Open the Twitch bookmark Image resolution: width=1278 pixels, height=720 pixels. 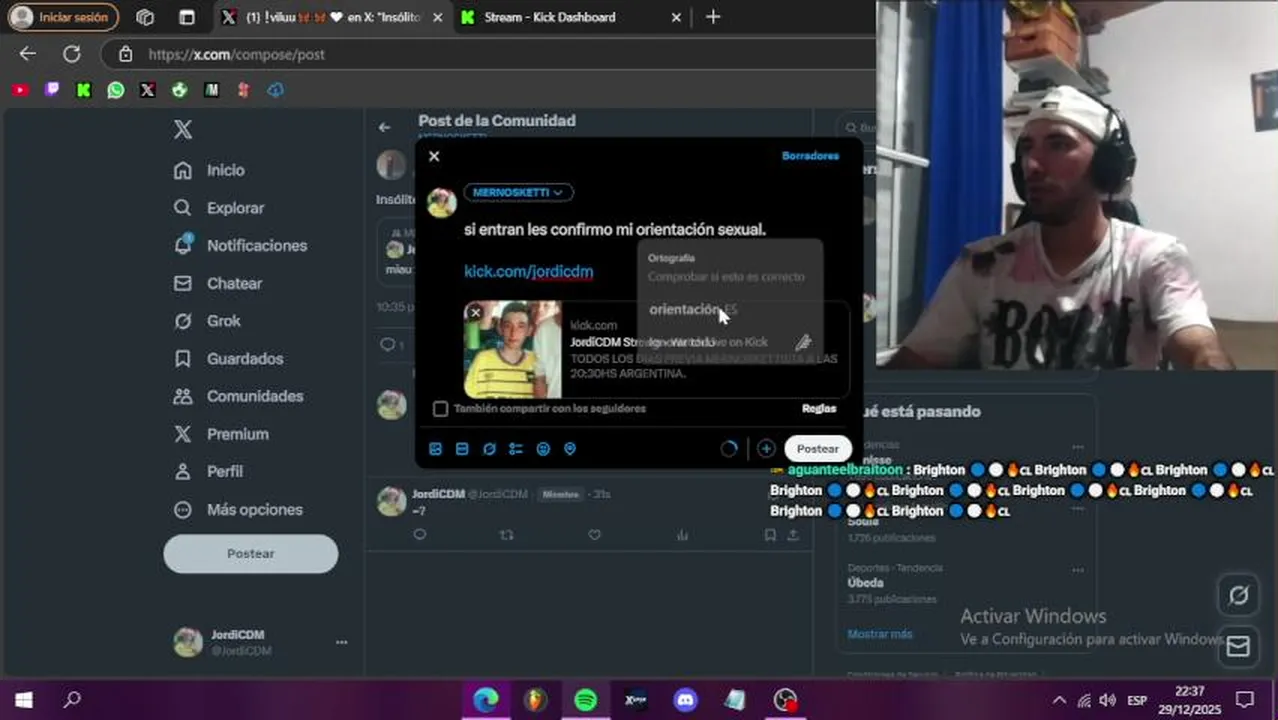tap(52, 90)
